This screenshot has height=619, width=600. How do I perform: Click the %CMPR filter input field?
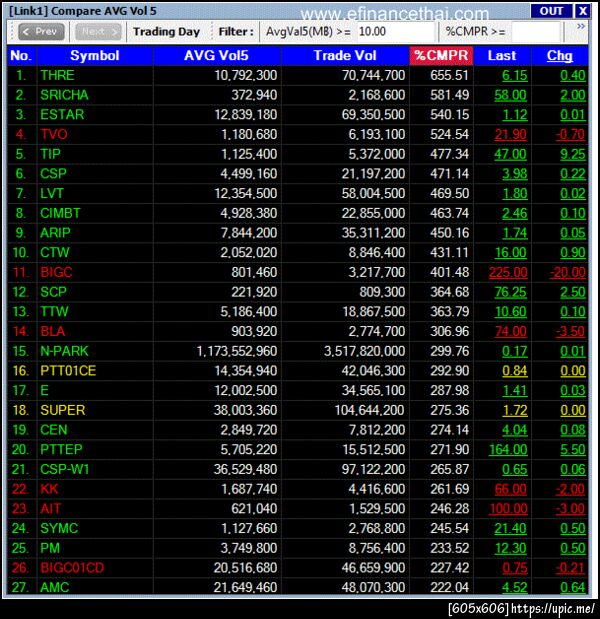tap(535, 32)
